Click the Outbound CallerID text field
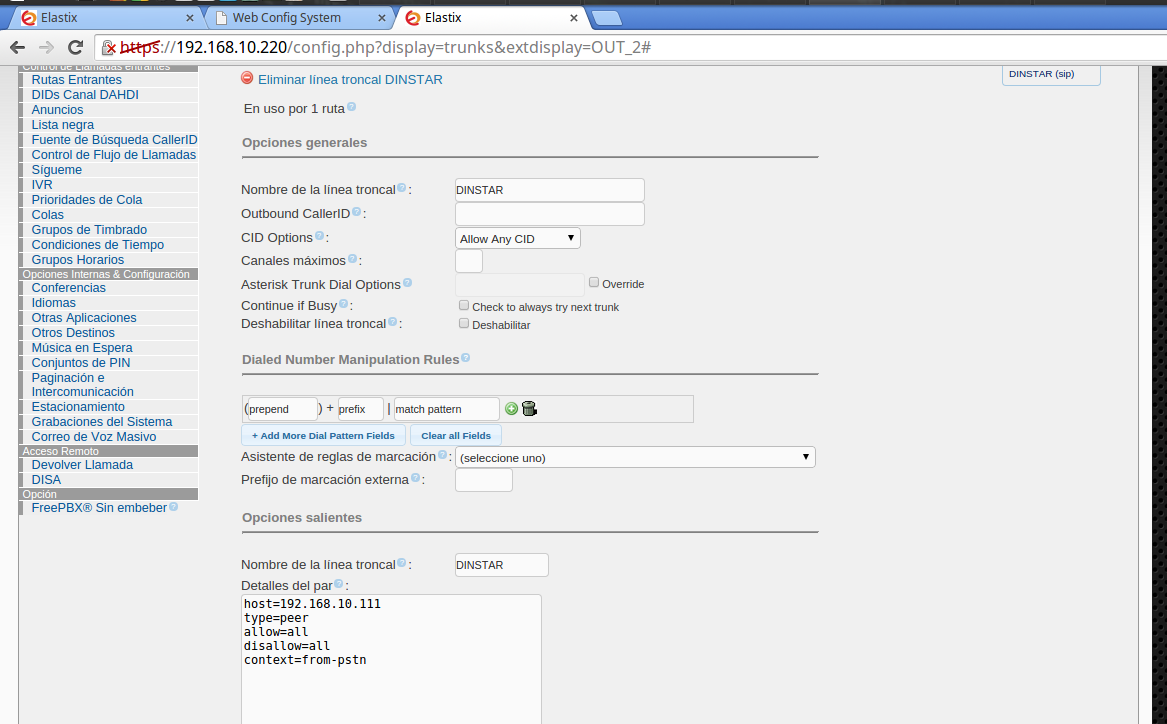This screenshot has width=1167, height=724. pyautogui.click(x=549, y=214)
